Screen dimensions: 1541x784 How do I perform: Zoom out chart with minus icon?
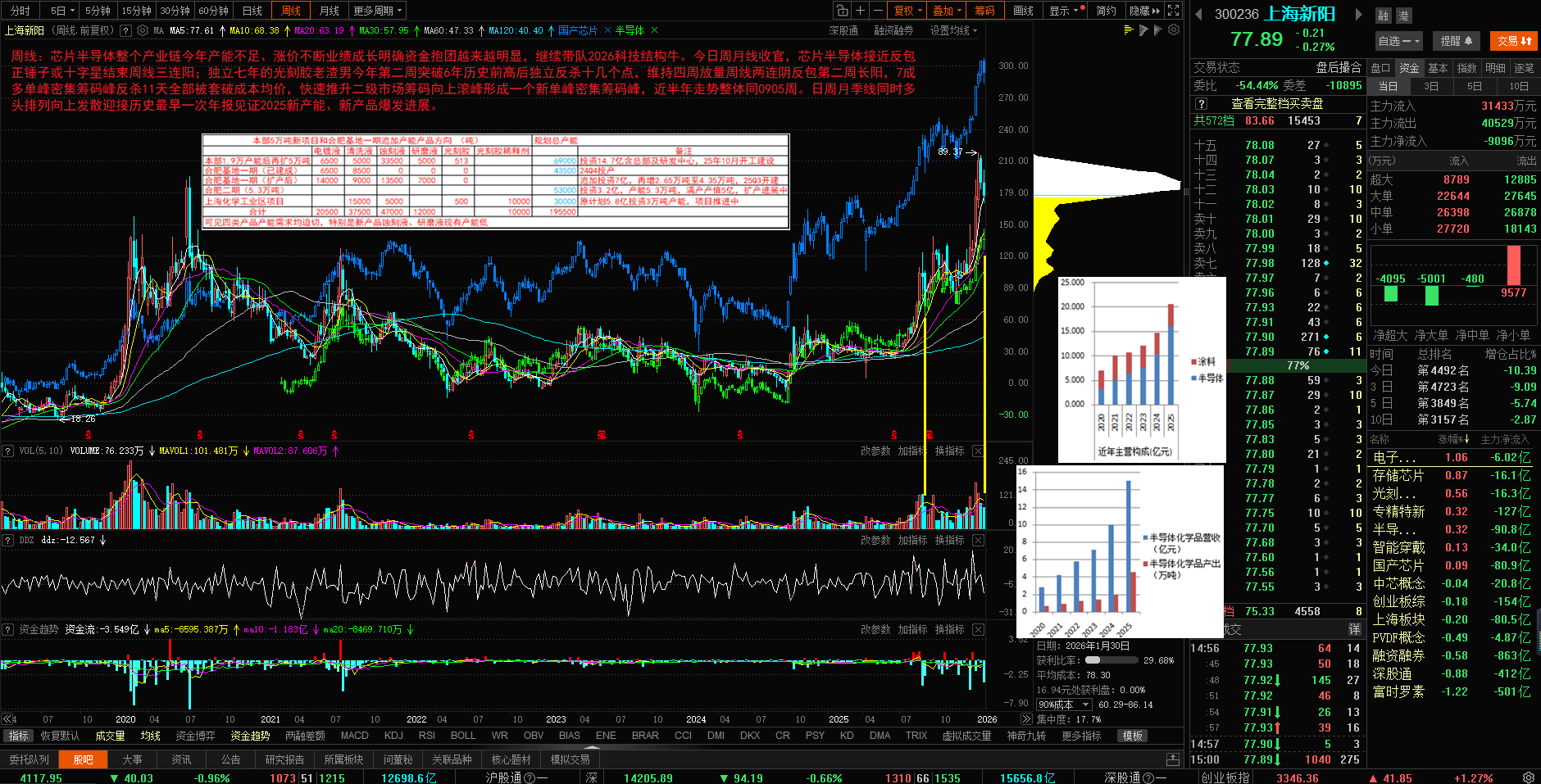click(x=878, y=11)
